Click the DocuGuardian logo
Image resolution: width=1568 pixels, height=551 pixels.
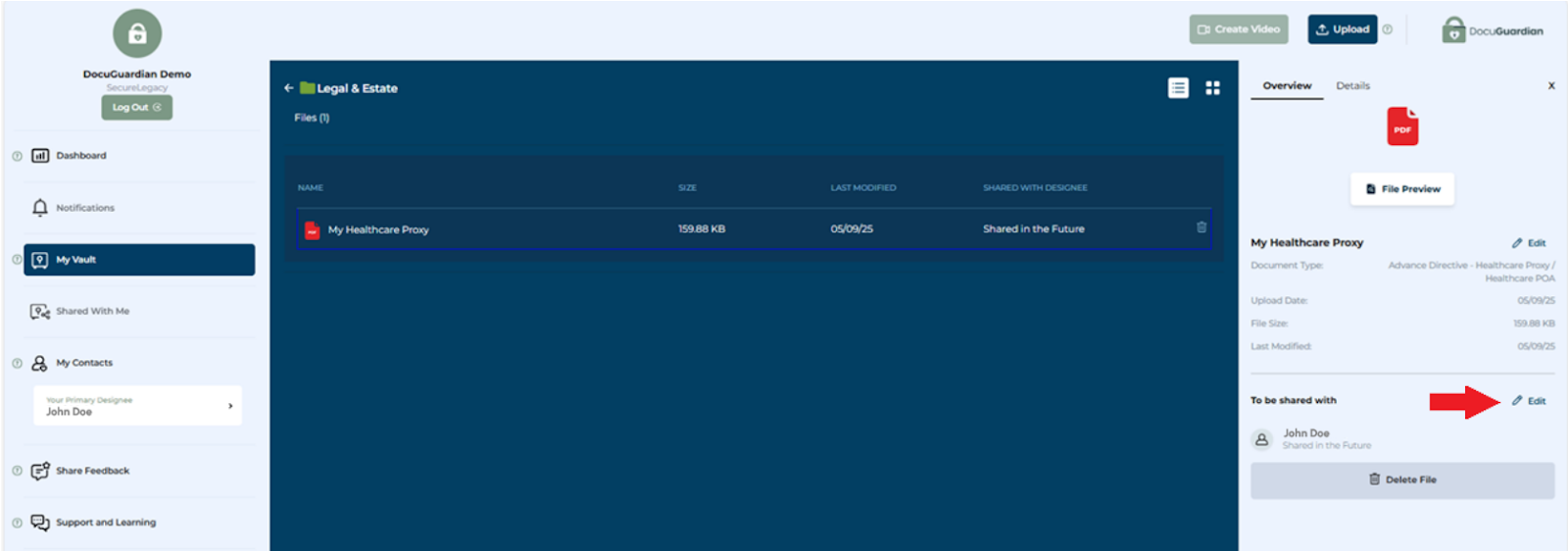1493,30
